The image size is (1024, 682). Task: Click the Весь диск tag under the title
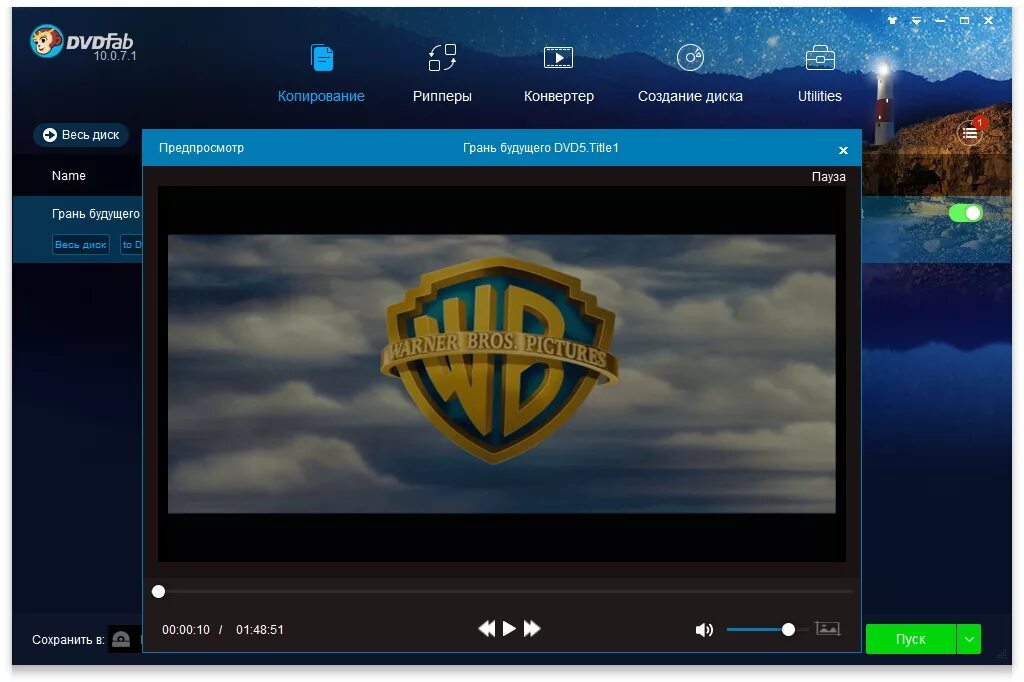[x=80, y=244]
